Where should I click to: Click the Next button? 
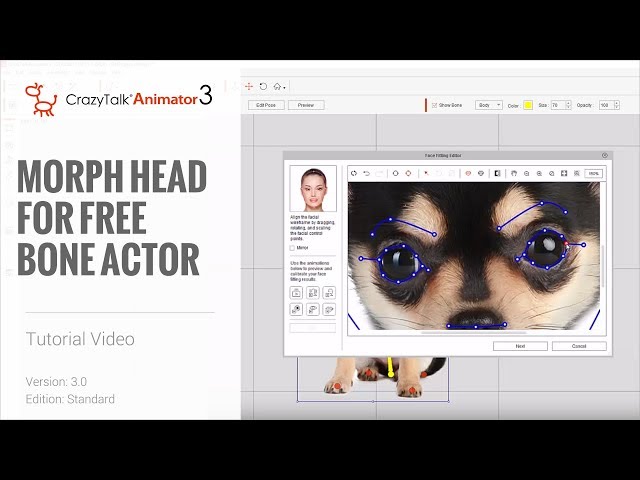tap(520, 346)
